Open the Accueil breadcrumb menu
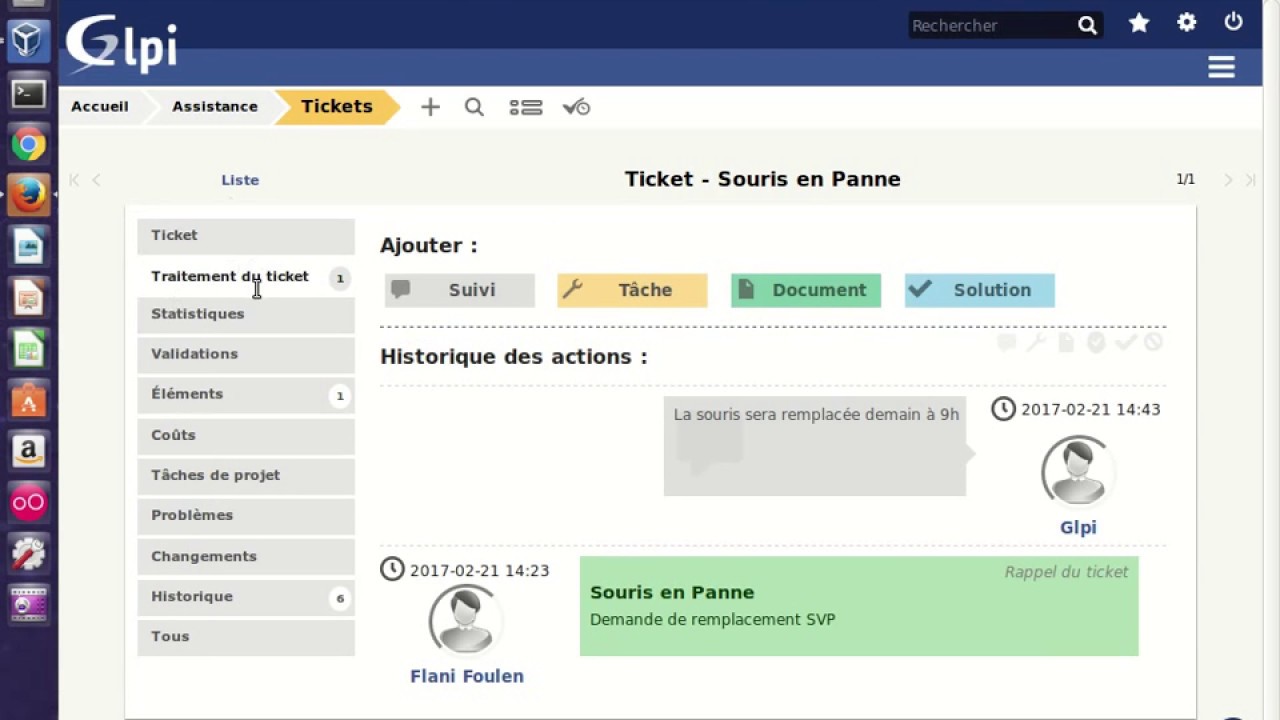This screenshot has width=1280, height=720. click(x=100, y=107)
